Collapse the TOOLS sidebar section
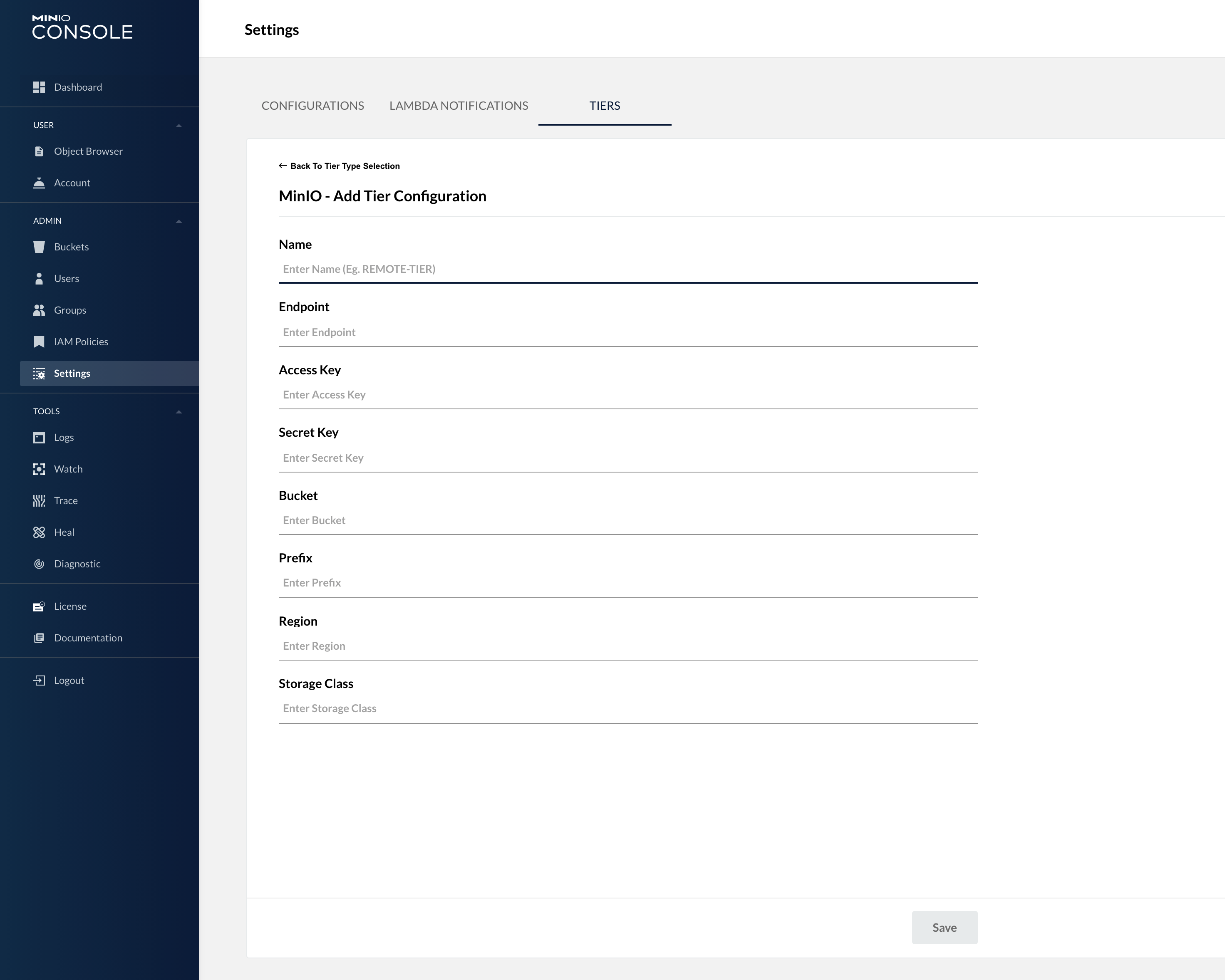The width and height of the screenshot is (1225, 980). pyautogui.click(x=179, y=411)
